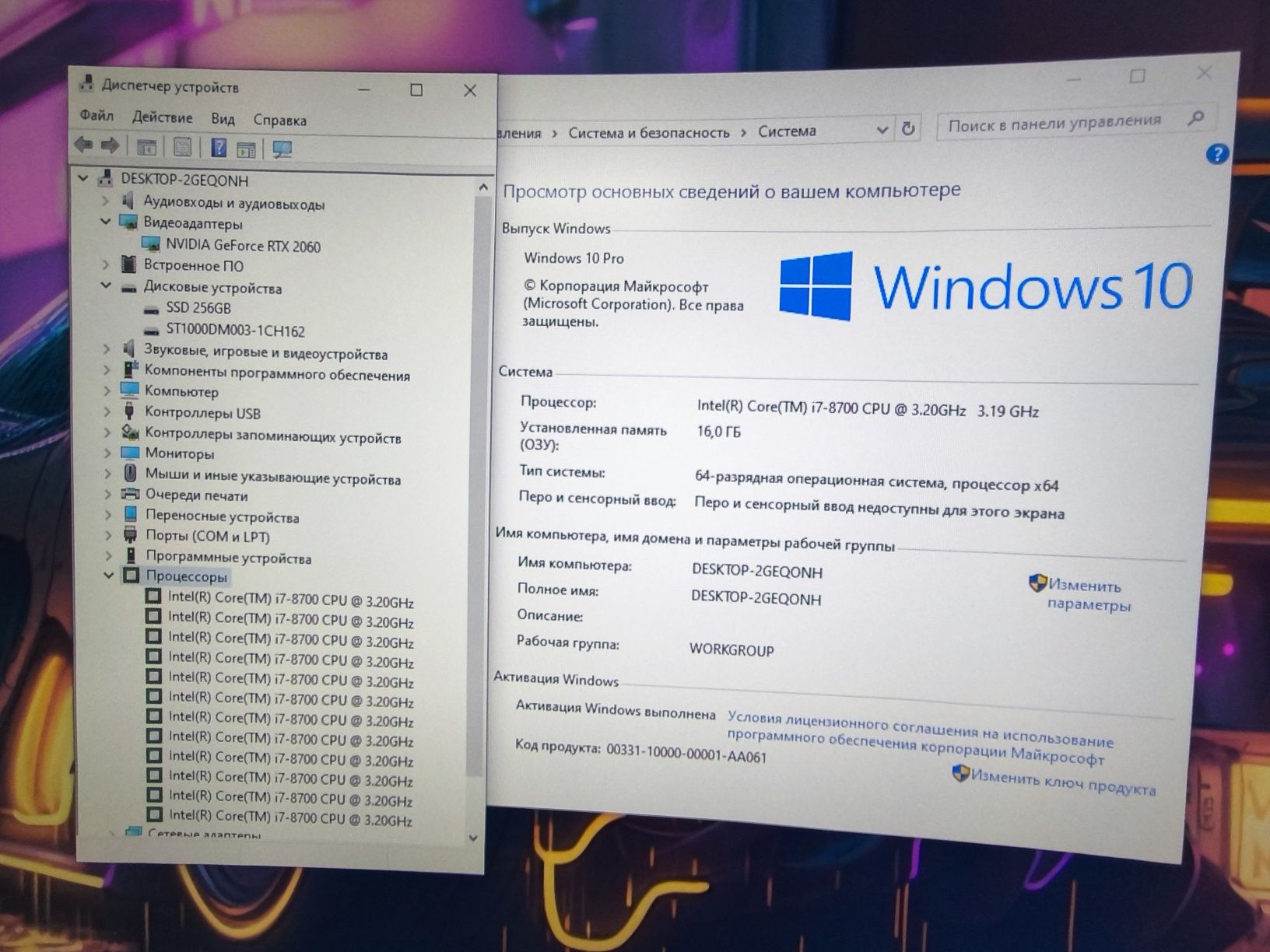The width and height of the screenshot is (1270, 952).
Task: Collapse the Видеоадаптеры category
Action: [105, 222]
